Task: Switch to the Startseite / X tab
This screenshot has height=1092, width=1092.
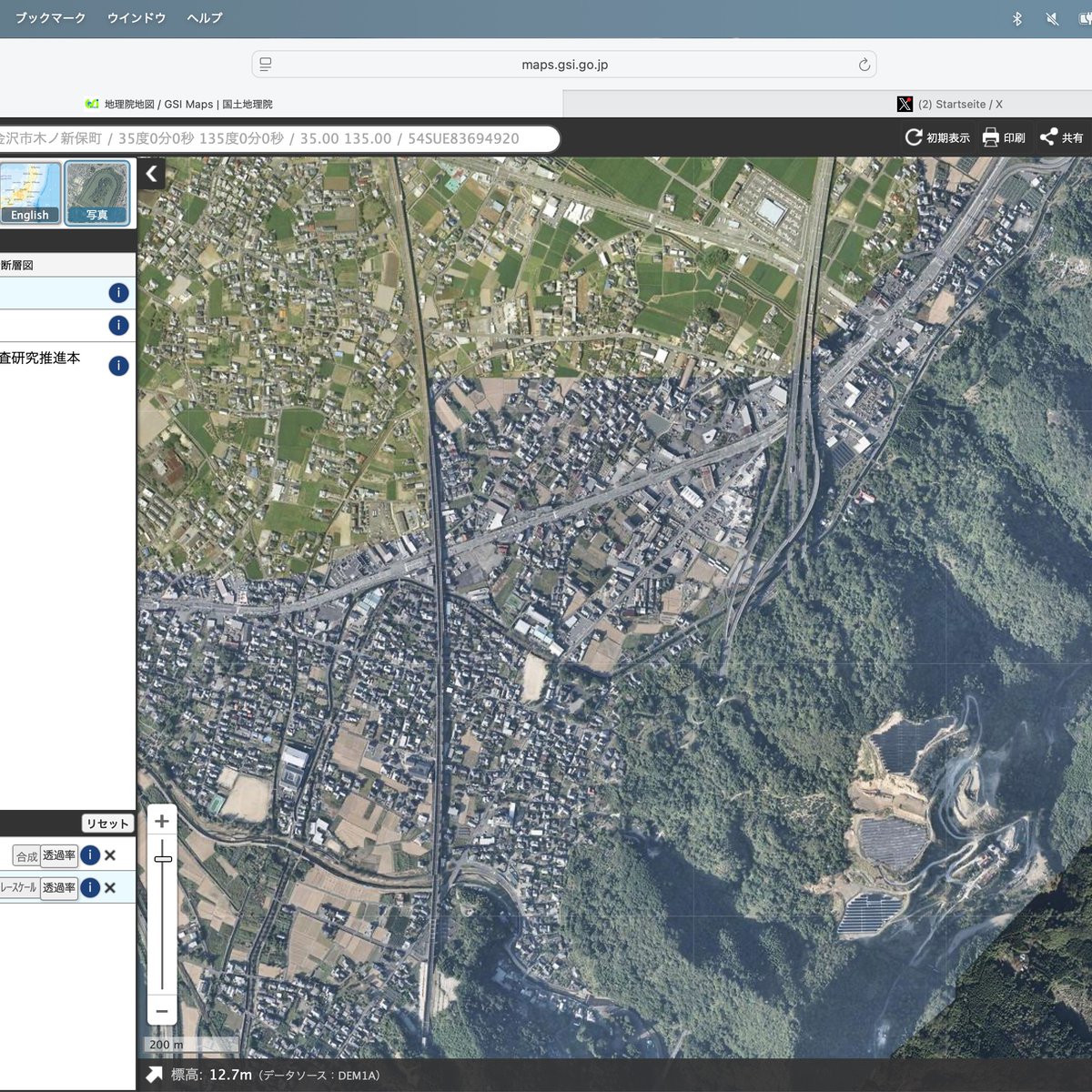Action: click(950, 104)
